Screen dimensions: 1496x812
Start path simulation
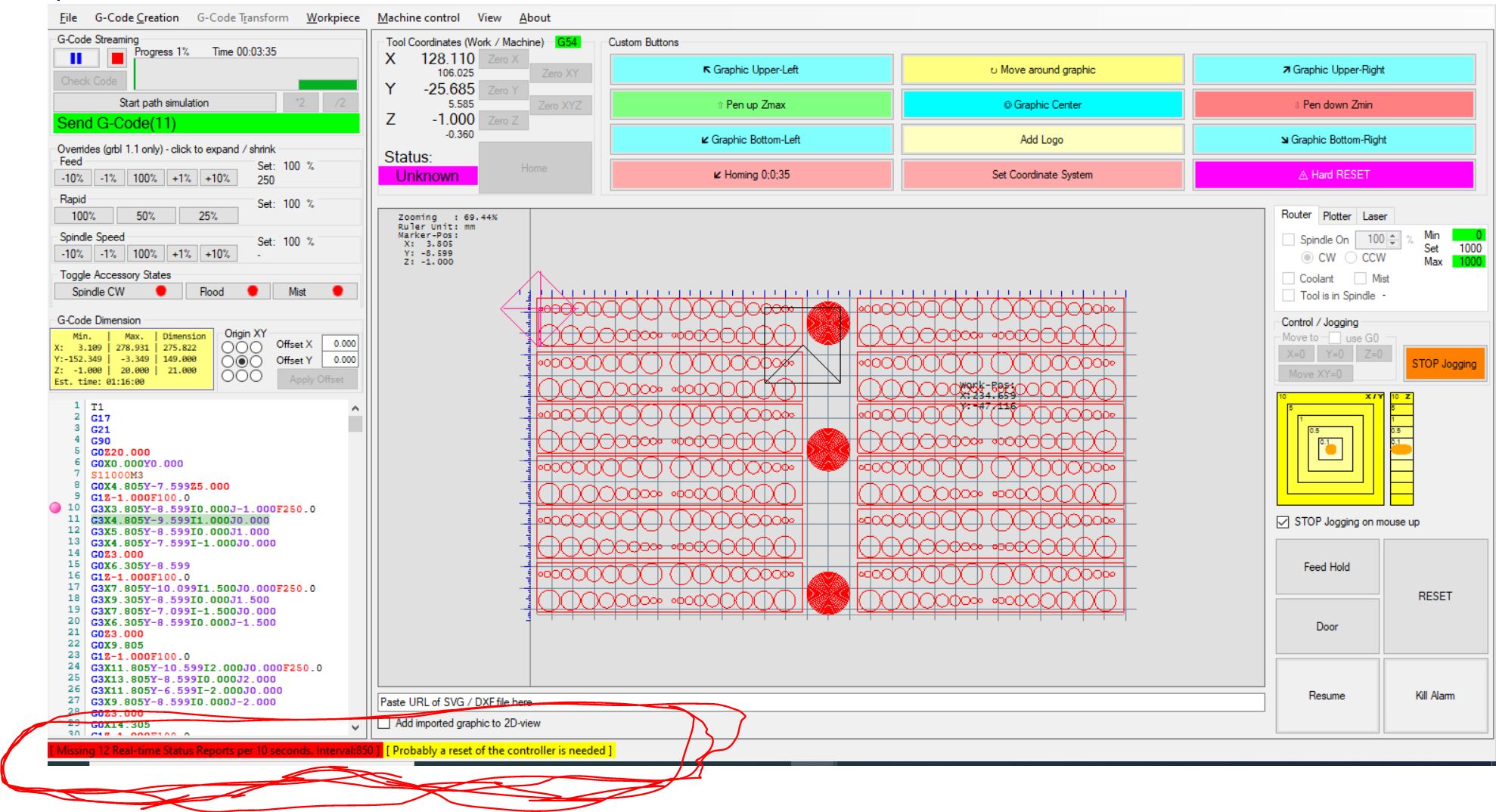pyautogui.click(x=165, y=102)
